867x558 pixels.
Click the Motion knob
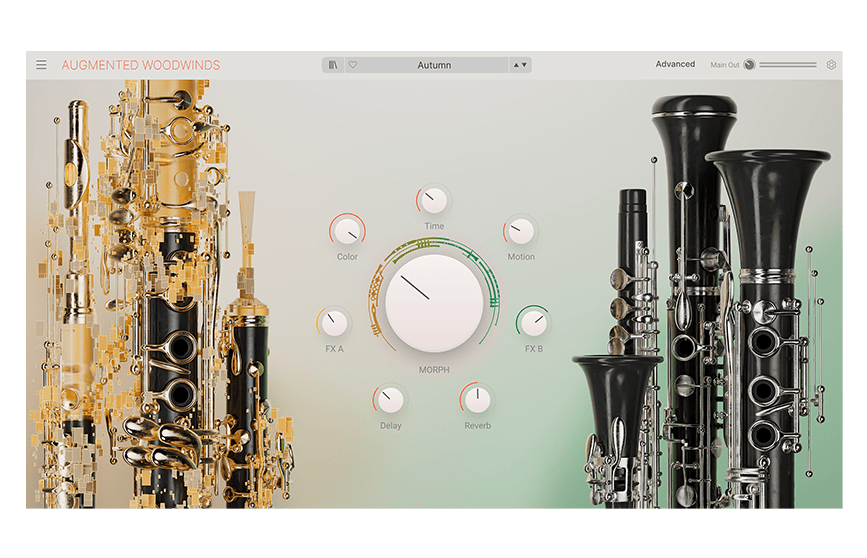pyautogui.click(x=521, y=232)
